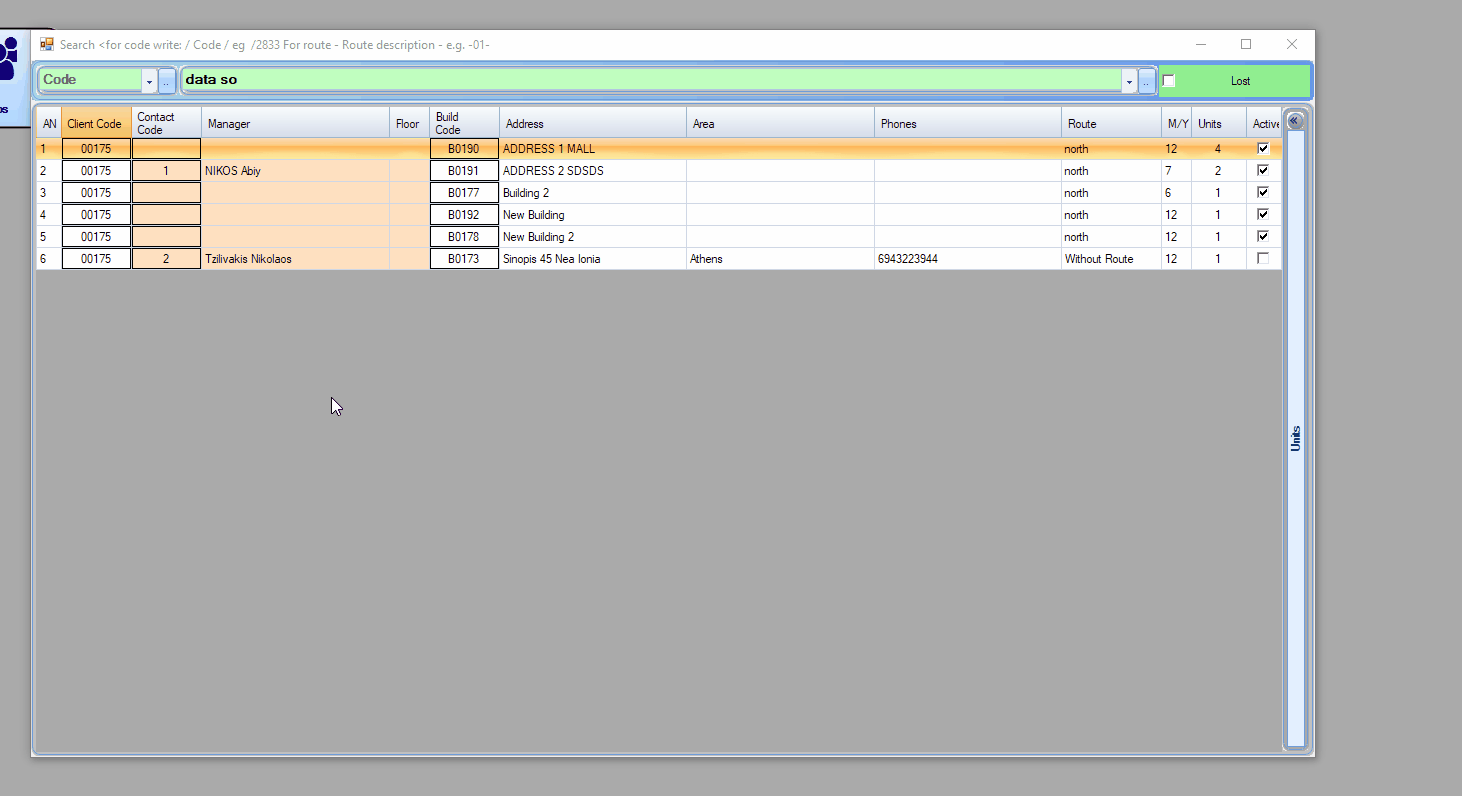Click the people icon at left edge
This screenshot has width=1462, height=796.
click(9, 60)
